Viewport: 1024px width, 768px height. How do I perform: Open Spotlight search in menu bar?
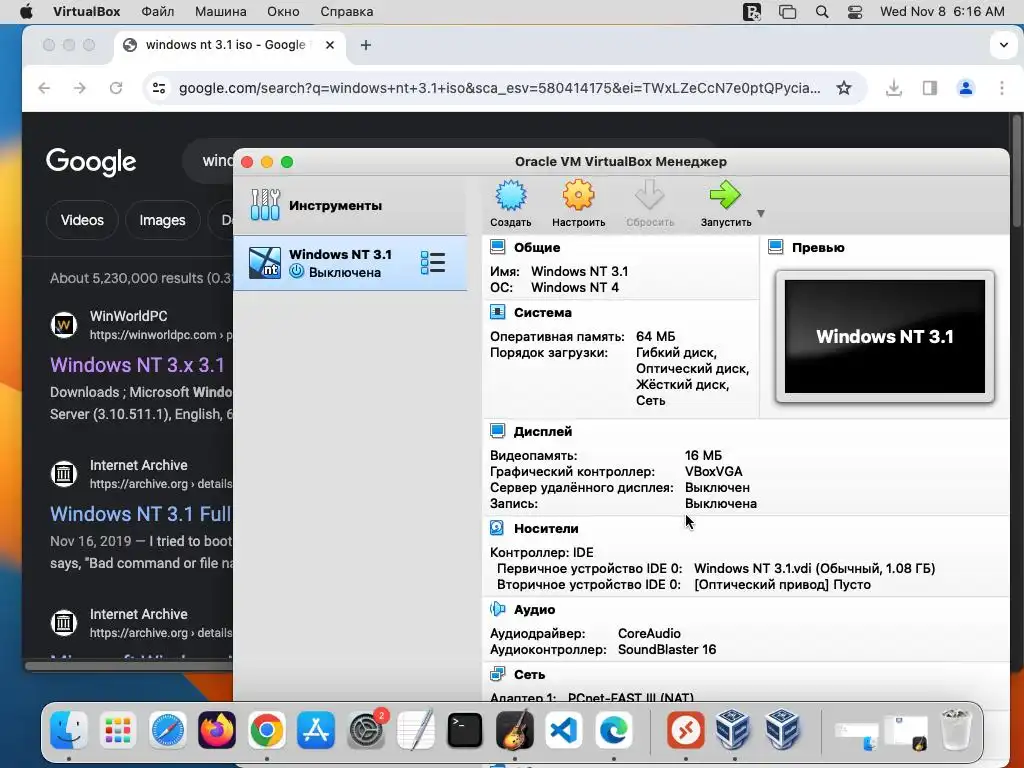[822, 12]
